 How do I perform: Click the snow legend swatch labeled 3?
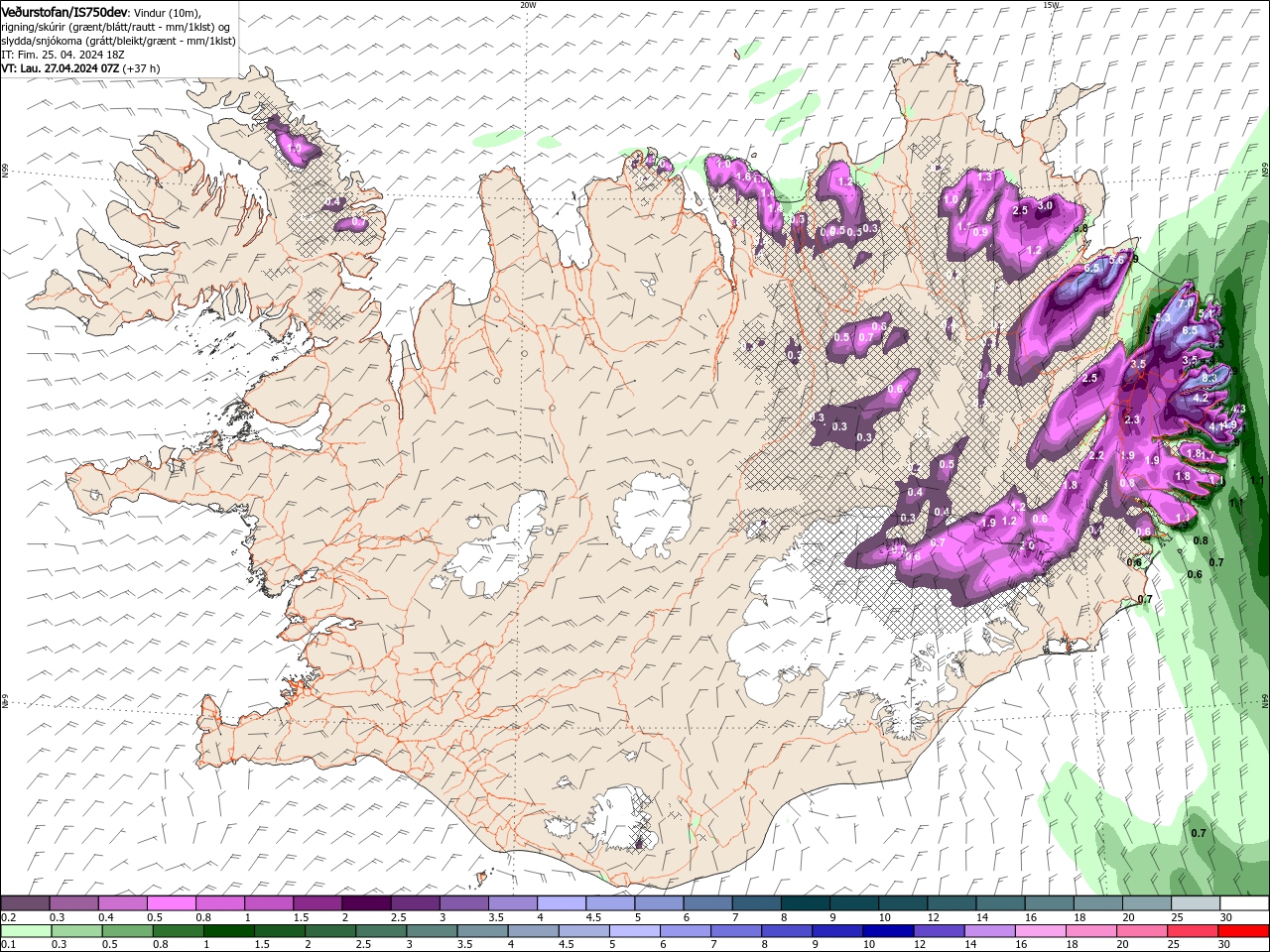464,903
